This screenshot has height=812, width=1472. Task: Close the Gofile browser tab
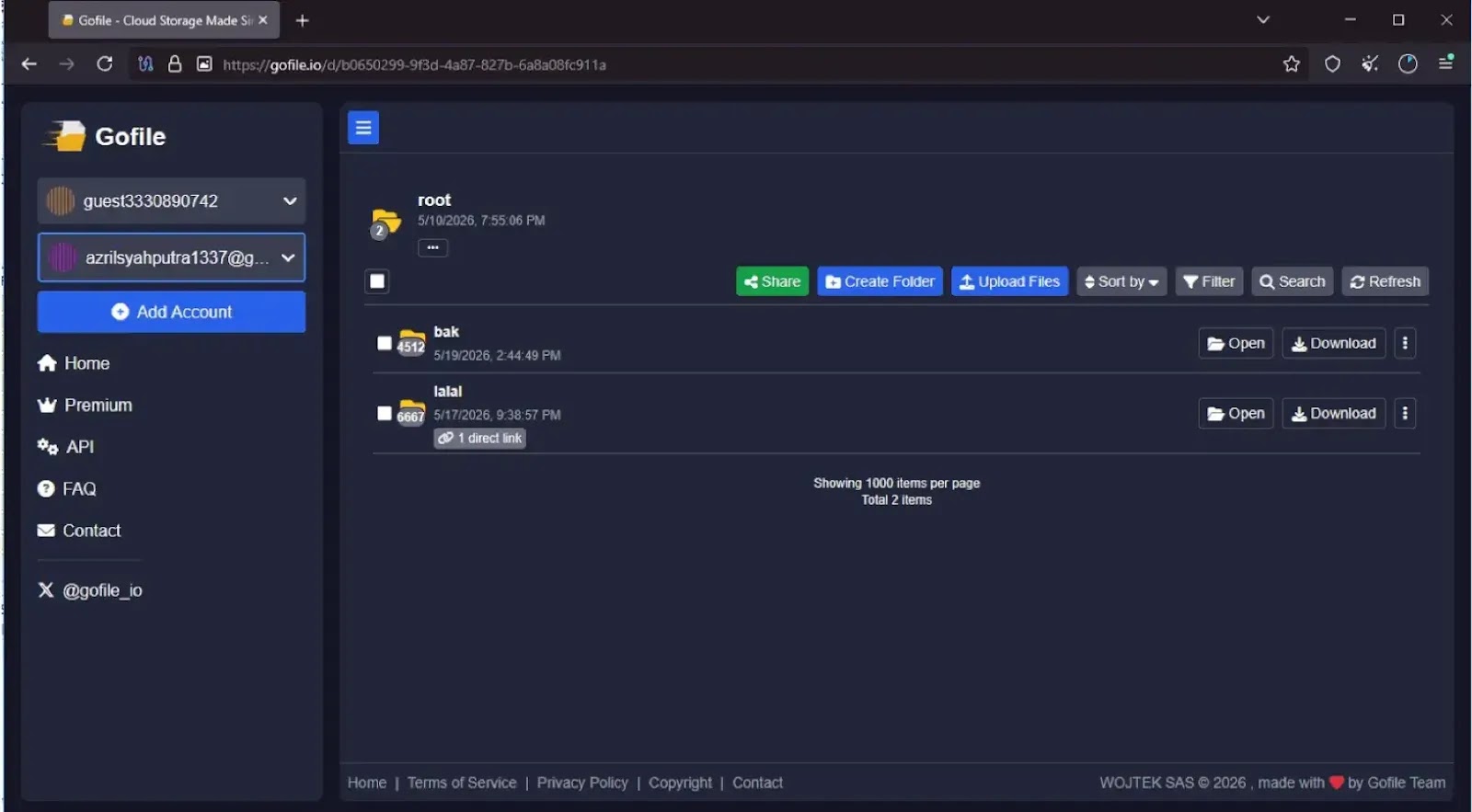pyautogui.click(x=263, y=20)
